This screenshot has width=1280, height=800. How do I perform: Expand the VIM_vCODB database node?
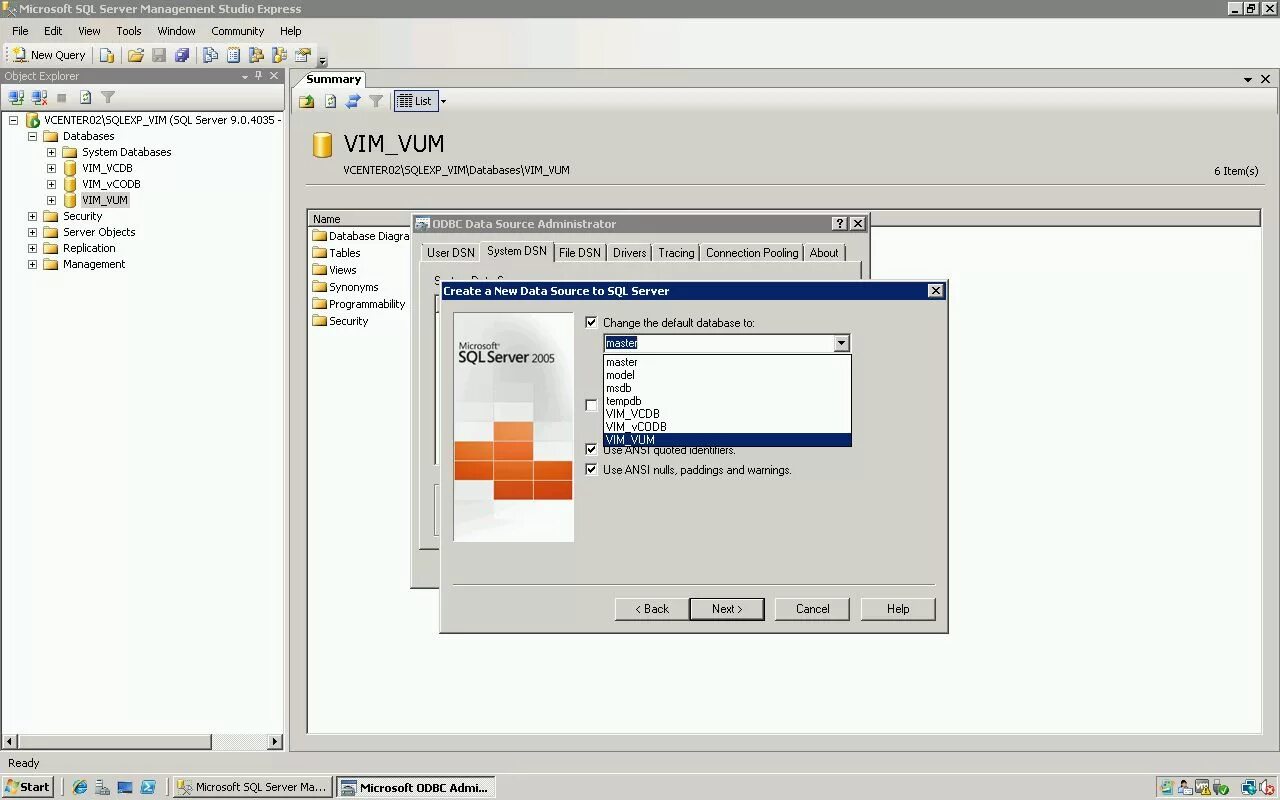pos(51,184)
